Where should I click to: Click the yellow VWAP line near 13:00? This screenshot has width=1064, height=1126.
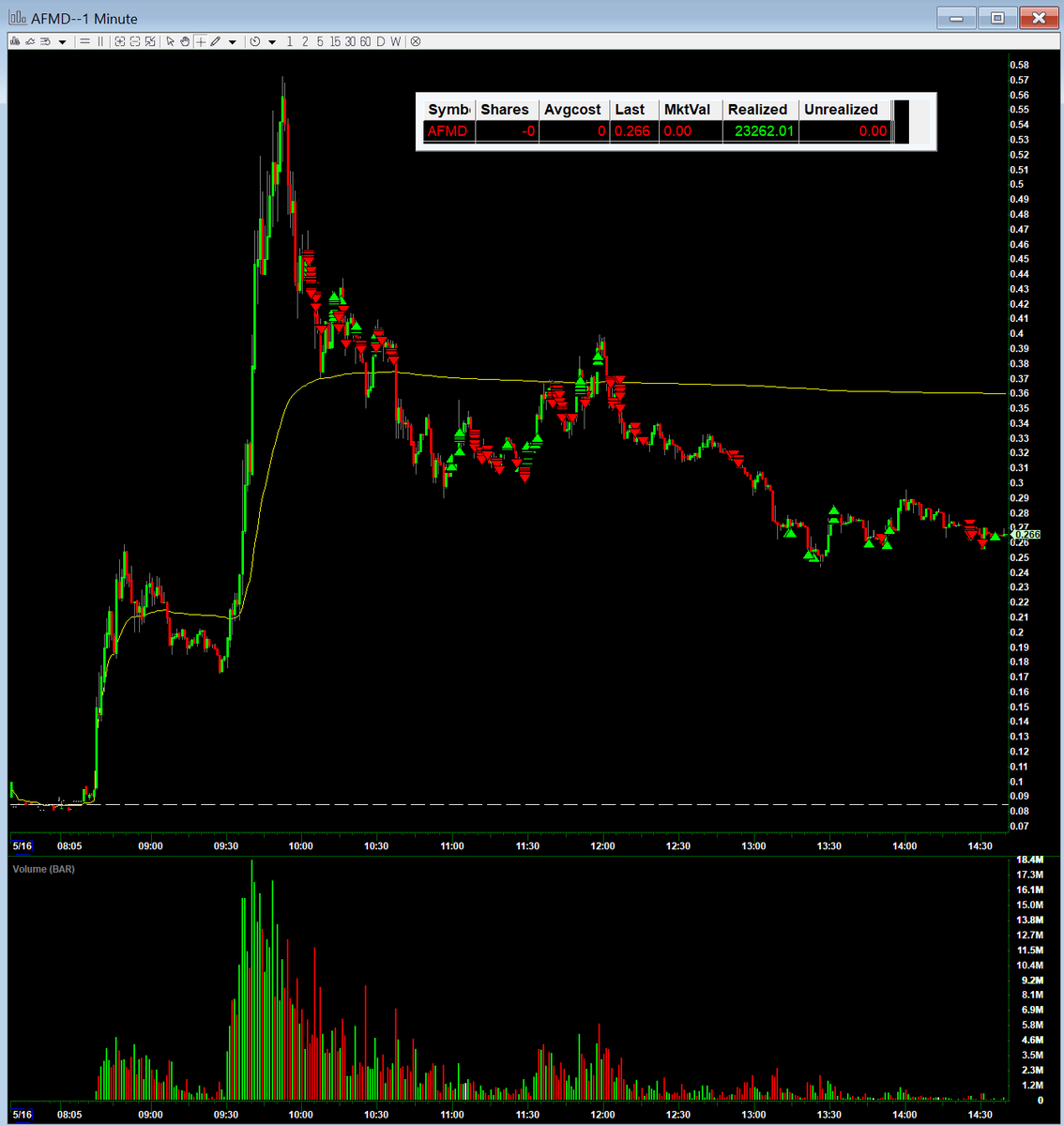pos(753,386)
